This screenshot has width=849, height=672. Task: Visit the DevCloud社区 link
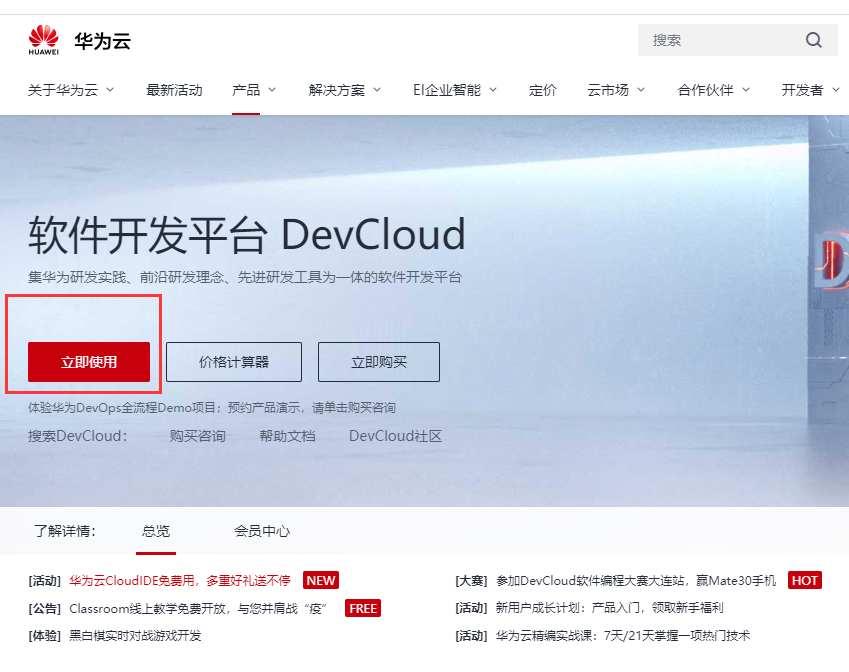(x=395, y=436)
